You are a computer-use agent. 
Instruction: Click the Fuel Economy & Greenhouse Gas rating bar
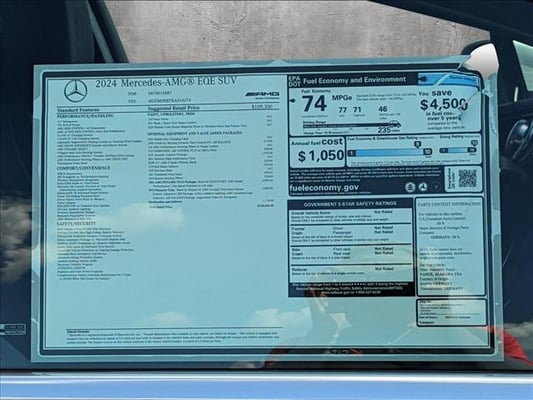[389, 153]
